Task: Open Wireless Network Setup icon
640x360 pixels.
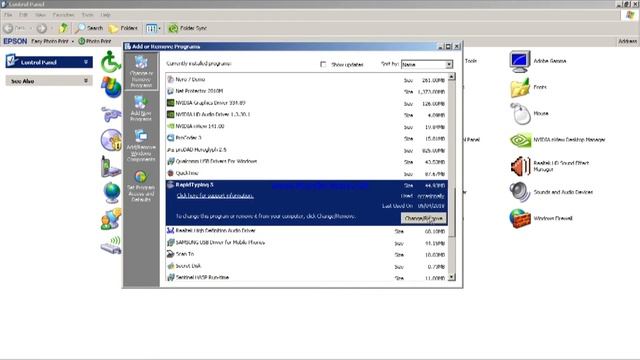Action: (x=111, y=245)
